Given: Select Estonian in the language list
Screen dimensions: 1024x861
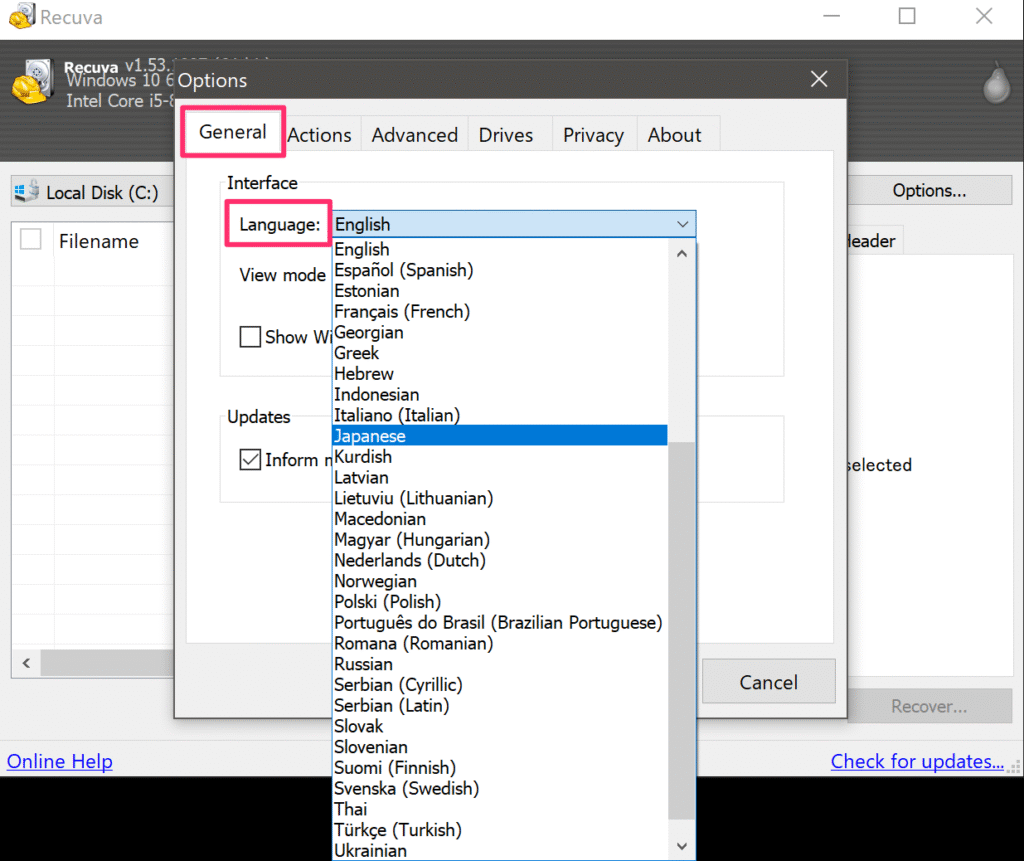Looking at the screenshot, I should point(500,291).
